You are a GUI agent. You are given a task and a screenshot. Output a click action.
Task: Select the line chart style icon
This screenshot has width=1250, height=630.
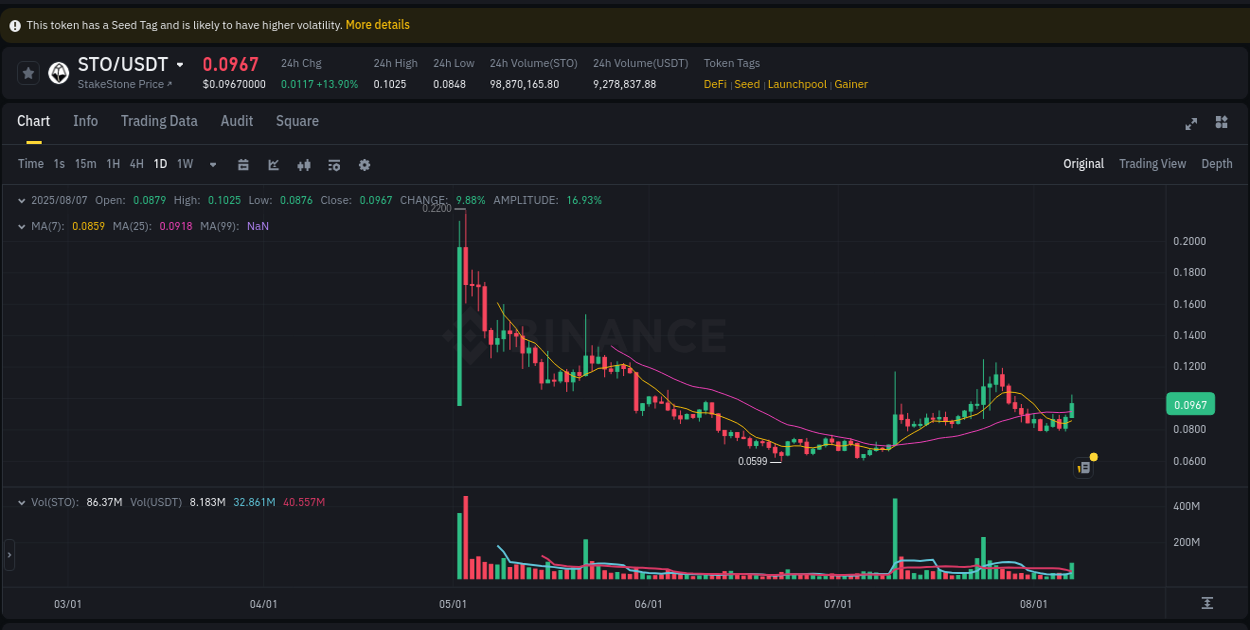273,164
